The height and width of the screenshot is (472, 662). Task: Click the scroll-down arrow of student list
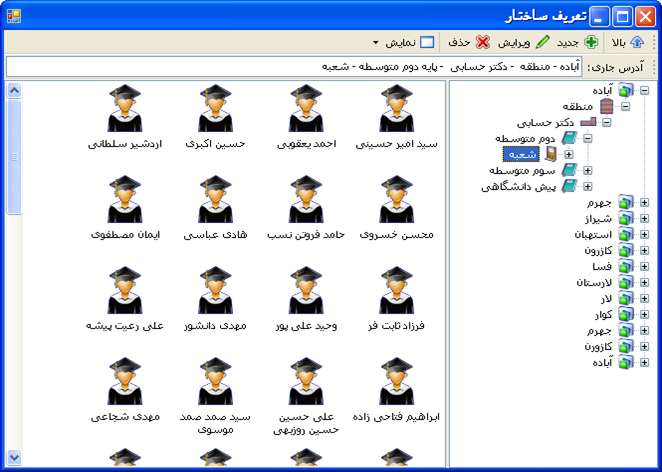(x=14, y=457)
